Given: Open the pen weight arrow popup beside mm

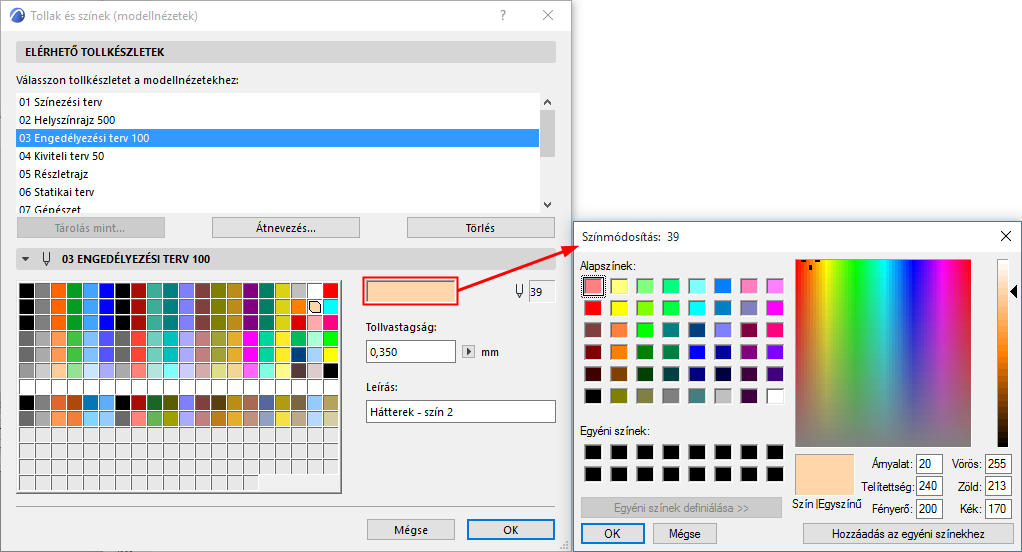Looking at the screenshot, I should click(x=468, y=352).
